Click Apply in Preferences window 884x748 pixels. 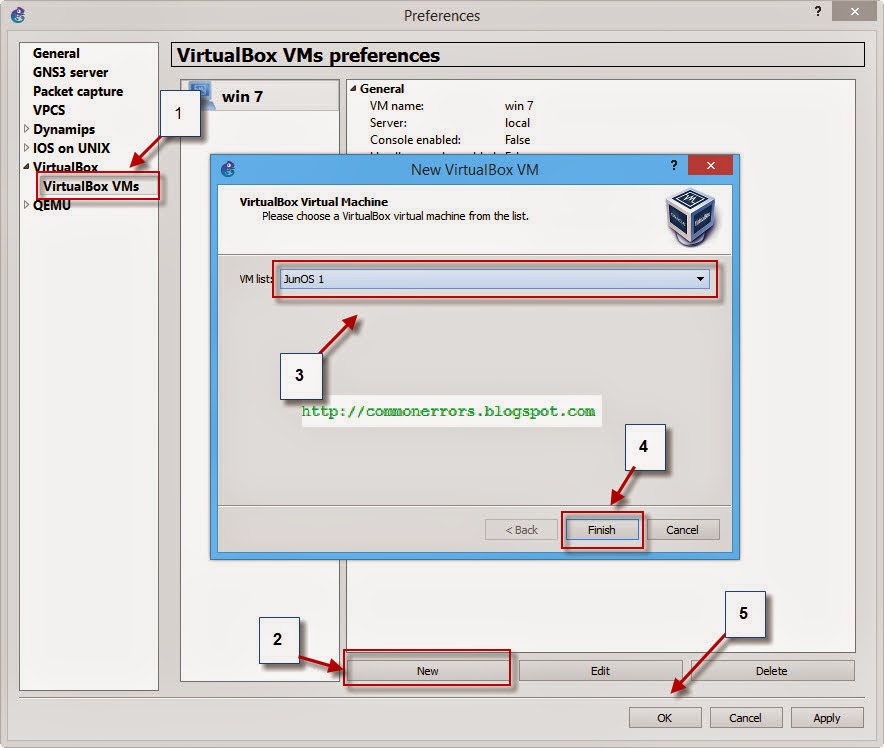827,718
